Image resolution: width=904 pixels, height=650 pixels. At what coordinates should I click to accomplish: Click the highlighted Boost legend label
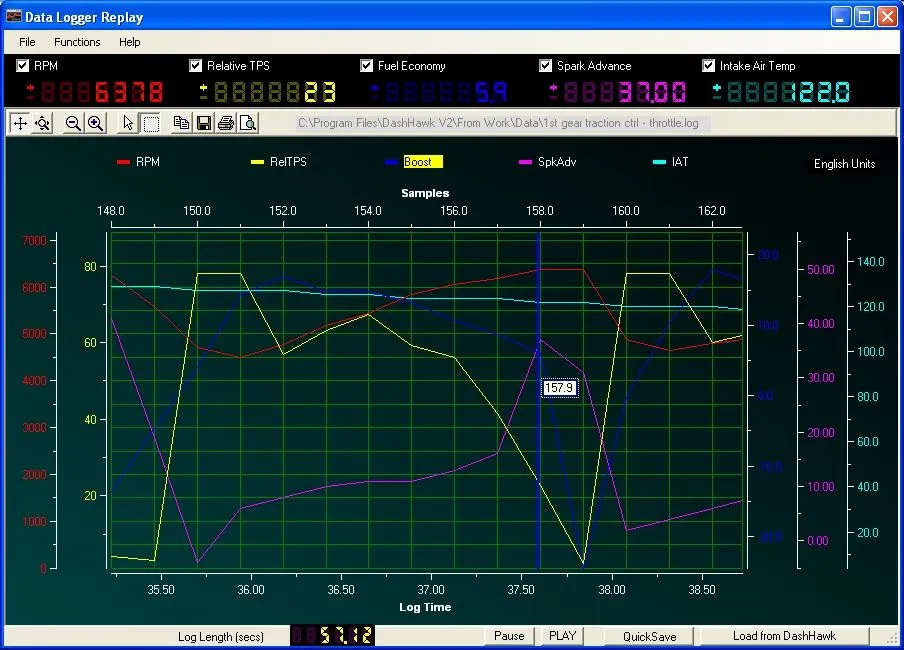[422, 162]
